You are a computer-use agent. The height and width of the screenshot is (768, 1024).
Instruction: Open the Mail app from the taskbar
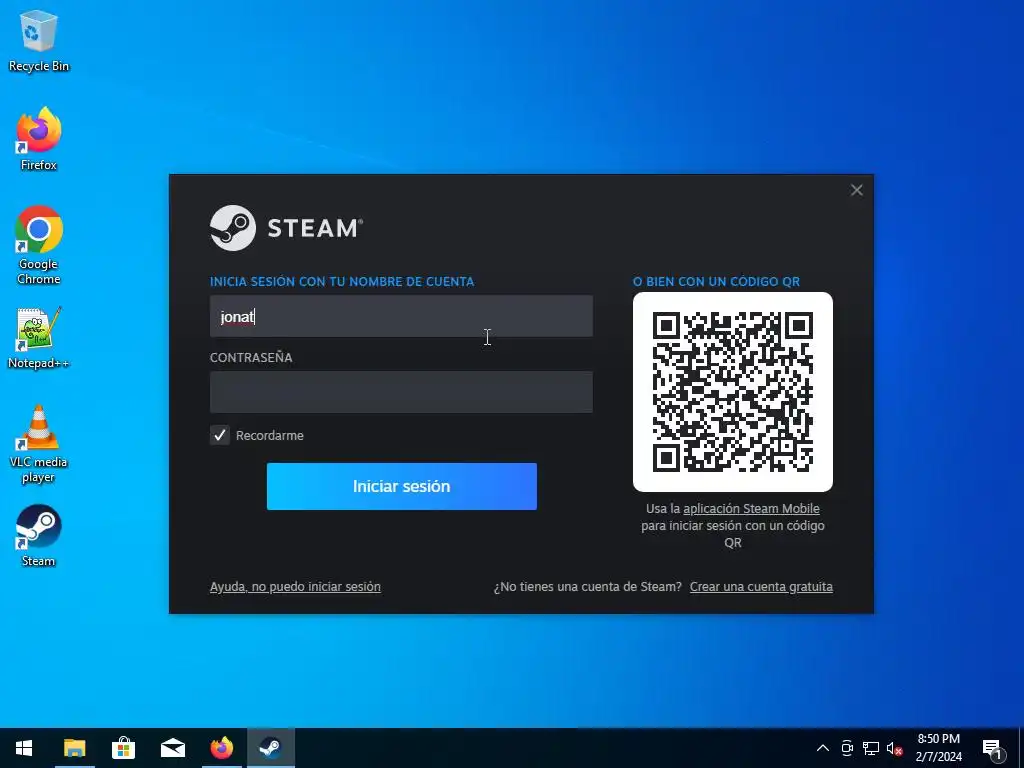(x=172, y=748)
